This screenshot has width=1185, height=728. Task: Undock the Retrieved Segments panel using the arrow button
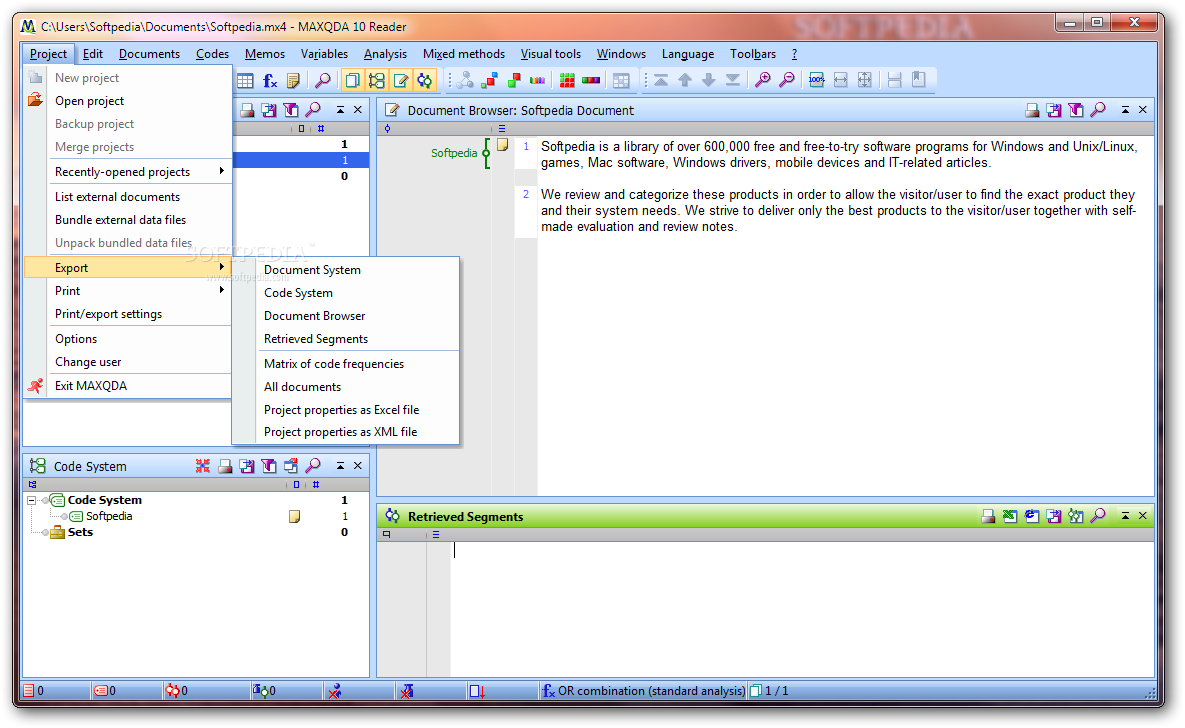tap(1125, 516)
